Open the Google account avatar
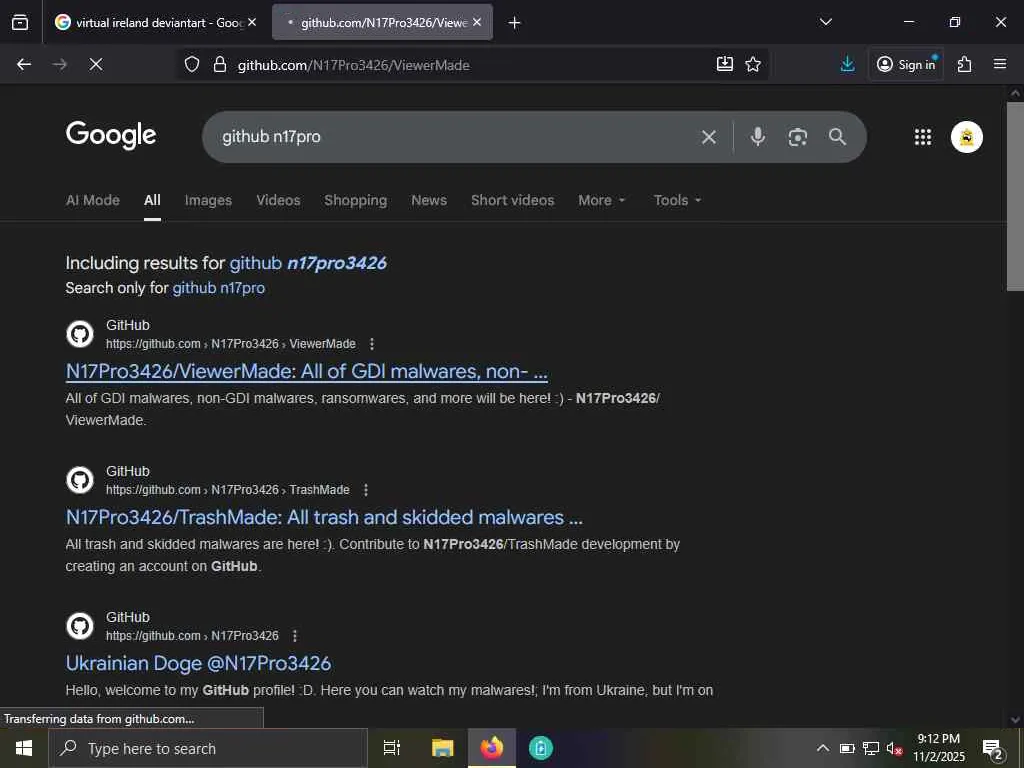 pyautogui.click(x=967, y=137)
